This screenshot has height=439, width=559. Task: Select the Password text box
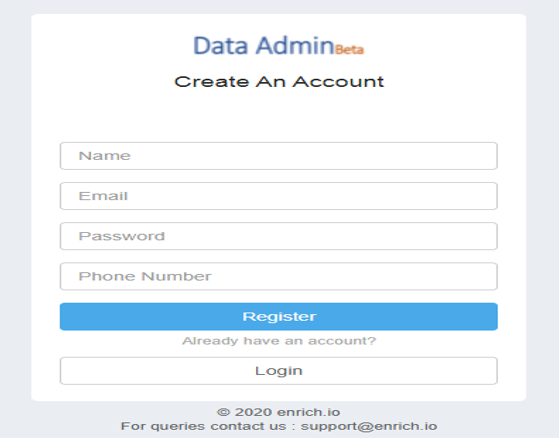279,236
